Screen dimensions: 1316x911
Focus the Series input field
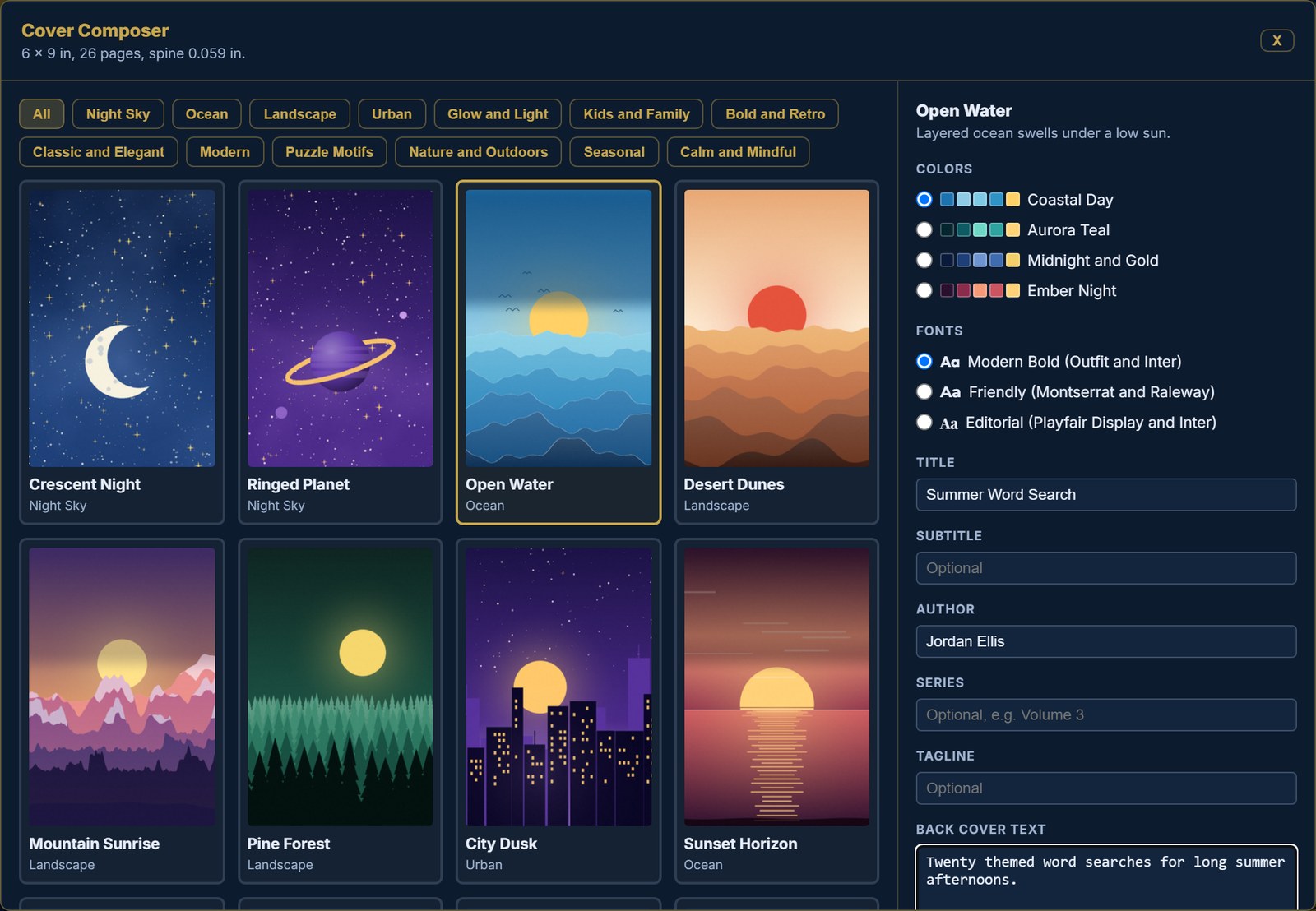tap(1106, 715)
